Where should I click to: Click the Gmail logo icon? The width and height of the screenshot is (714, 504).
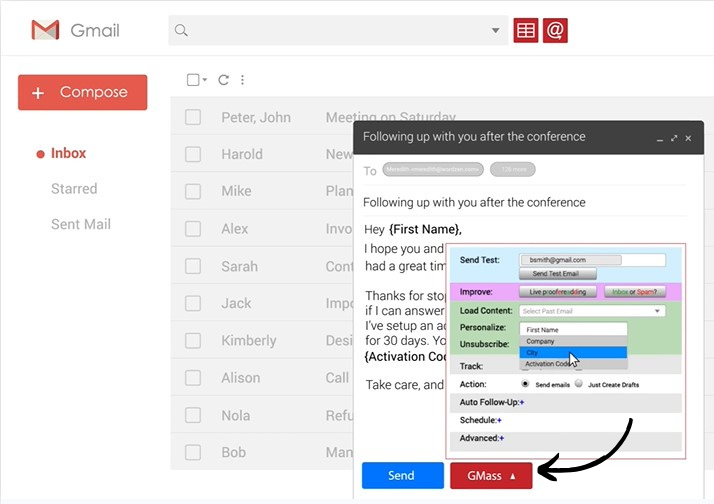tap(45, 30)
